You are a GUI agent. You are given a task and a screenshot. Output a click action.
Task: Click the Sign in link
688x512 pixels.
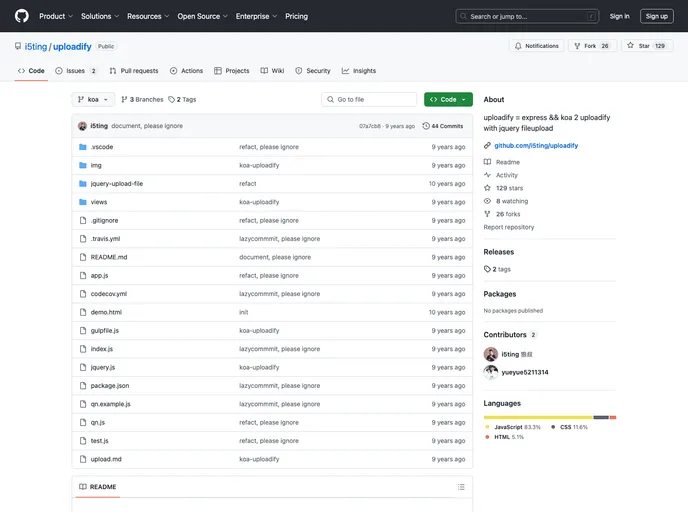[x=619, y=16]
